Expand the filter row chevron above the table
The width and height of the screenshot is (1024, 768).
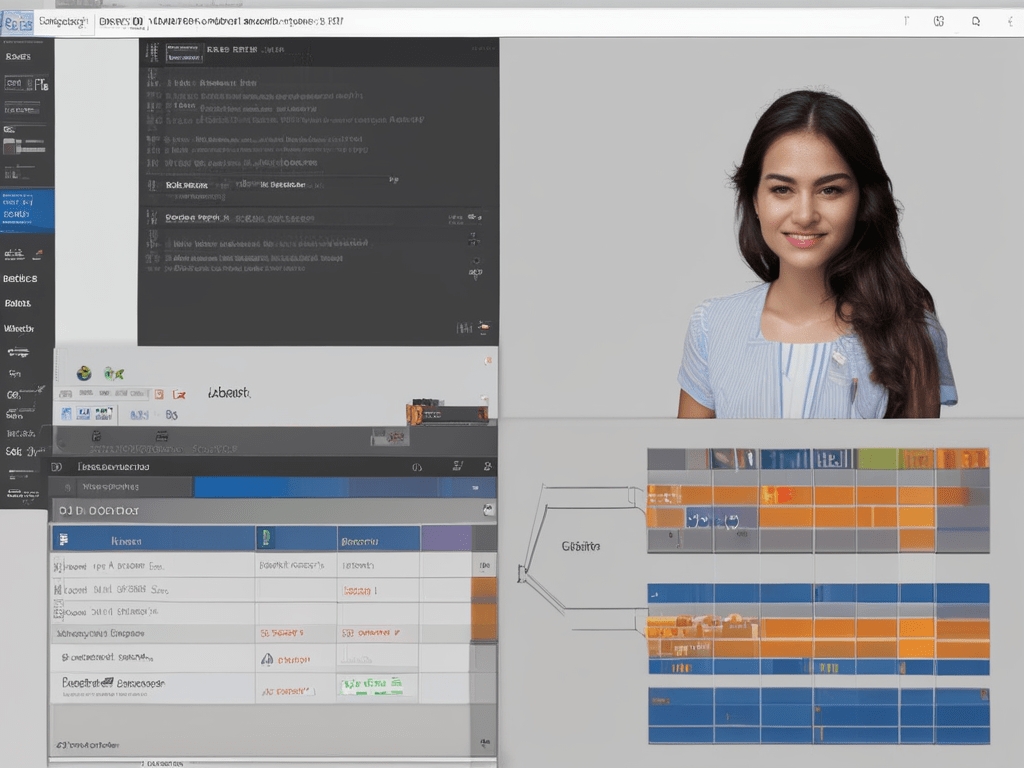point(473,487)
